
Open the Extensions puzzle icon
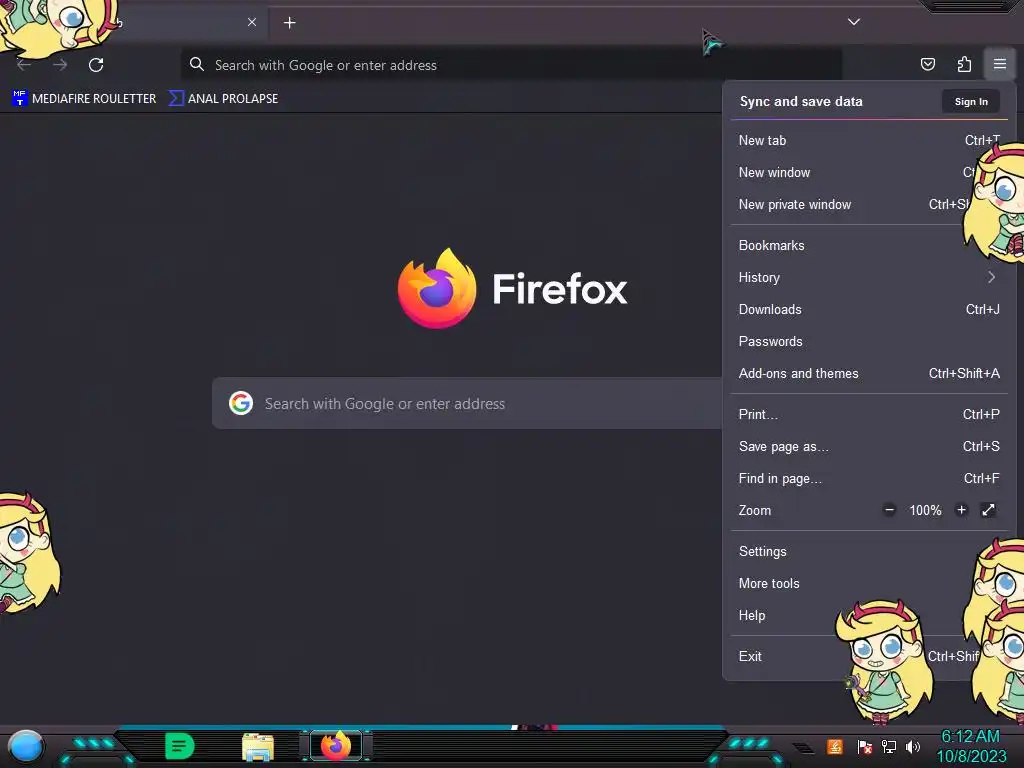tap(964, 64)
